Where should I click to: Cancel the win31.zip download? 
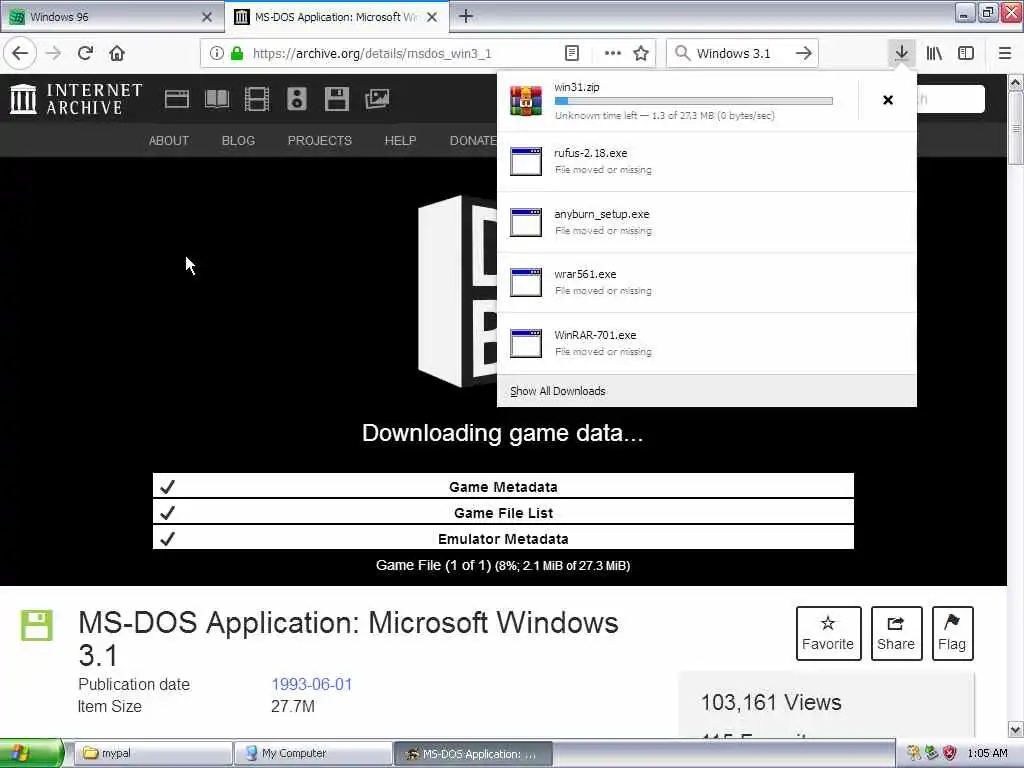[x=888, y=100]
